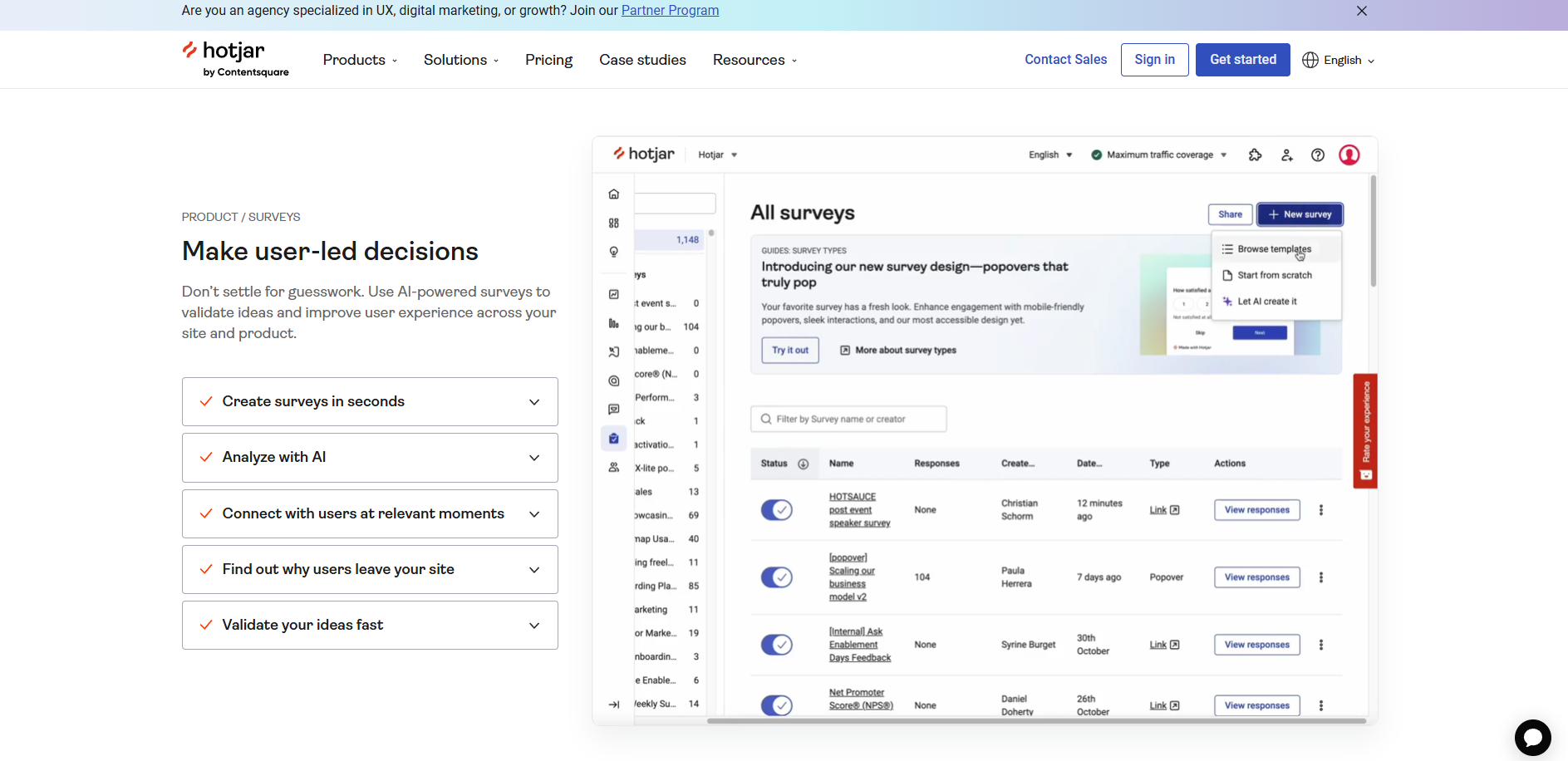Click the Status column sort icon
Screen dimensions: 1568x761
pos(804,464)
